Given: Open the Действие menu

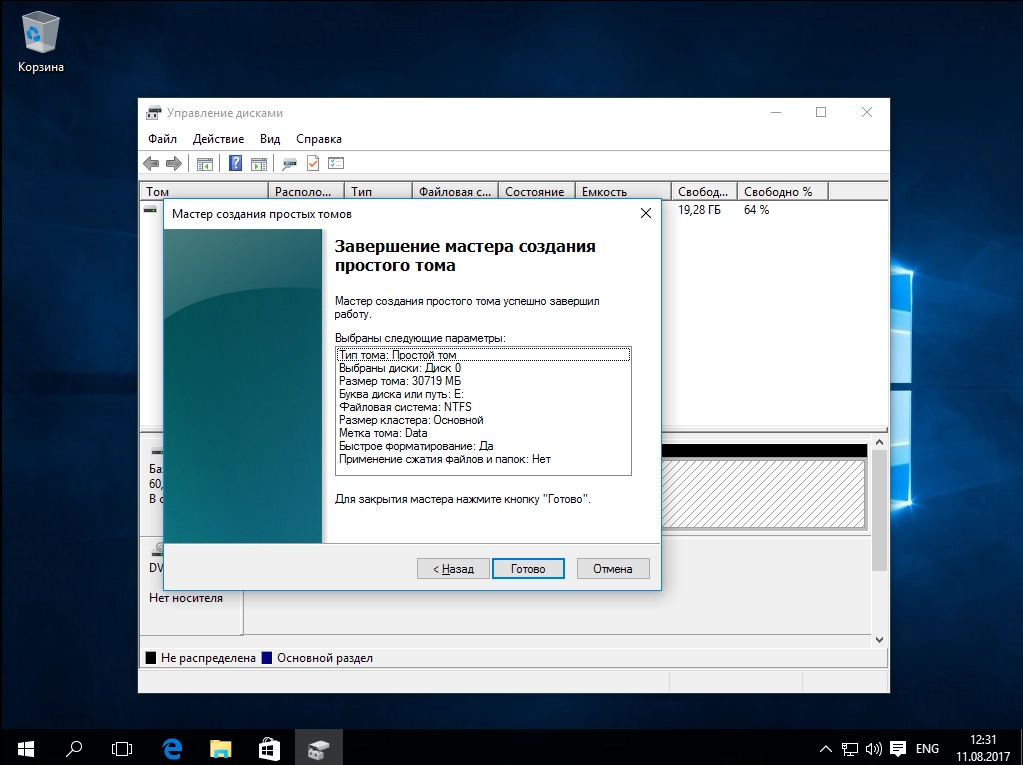Looking at the screenshot, I should (x=218, y=139).
